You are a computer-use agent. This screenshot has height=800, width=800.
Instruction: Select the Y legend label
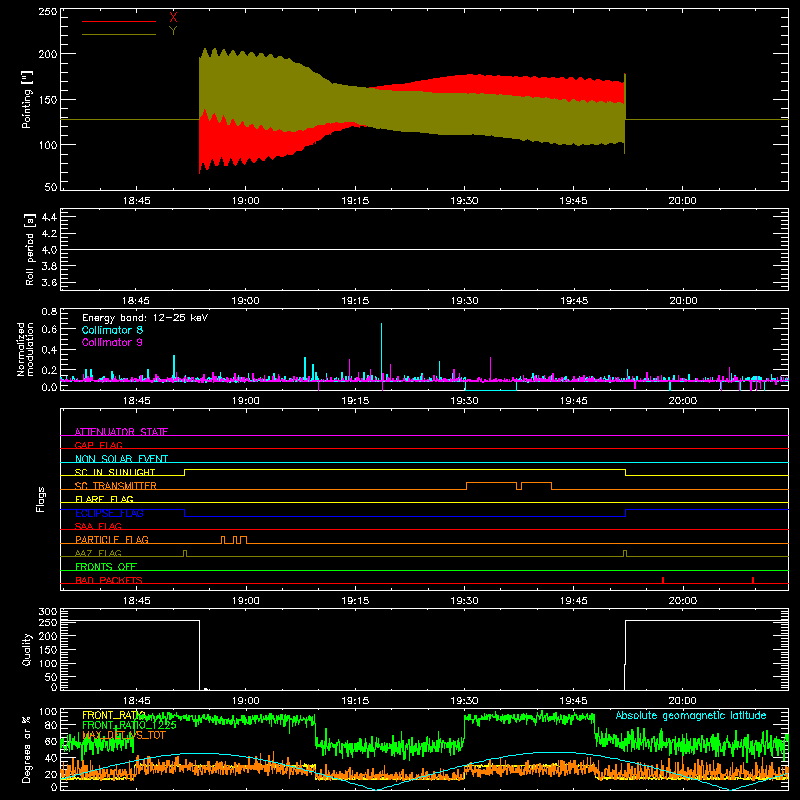pyautogui.click(x=173, y=31)
